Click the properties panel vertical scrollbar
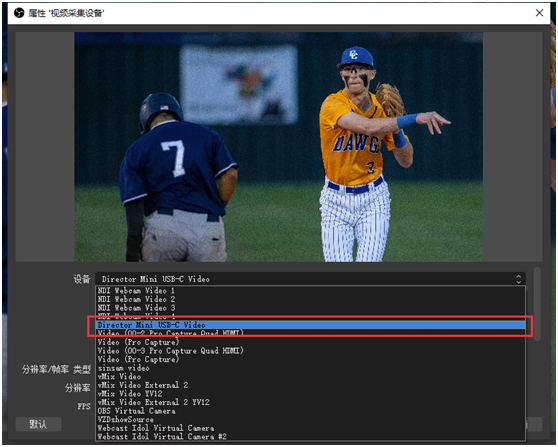This screenshot has height=447, width=558. pos(537,304)
